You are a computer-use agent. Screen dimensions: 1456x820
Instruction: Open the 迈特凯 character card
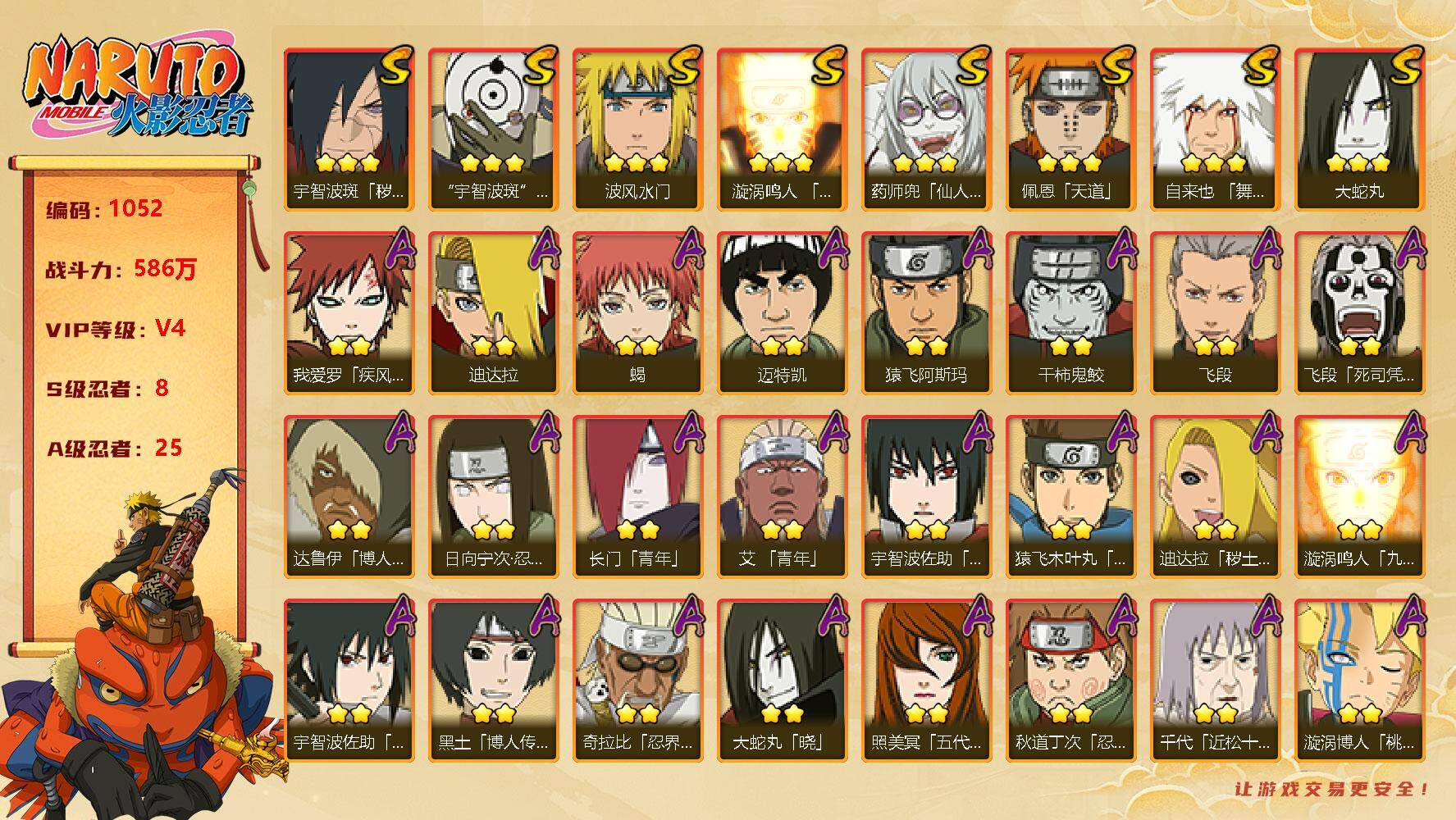click(x=782, y=312)
